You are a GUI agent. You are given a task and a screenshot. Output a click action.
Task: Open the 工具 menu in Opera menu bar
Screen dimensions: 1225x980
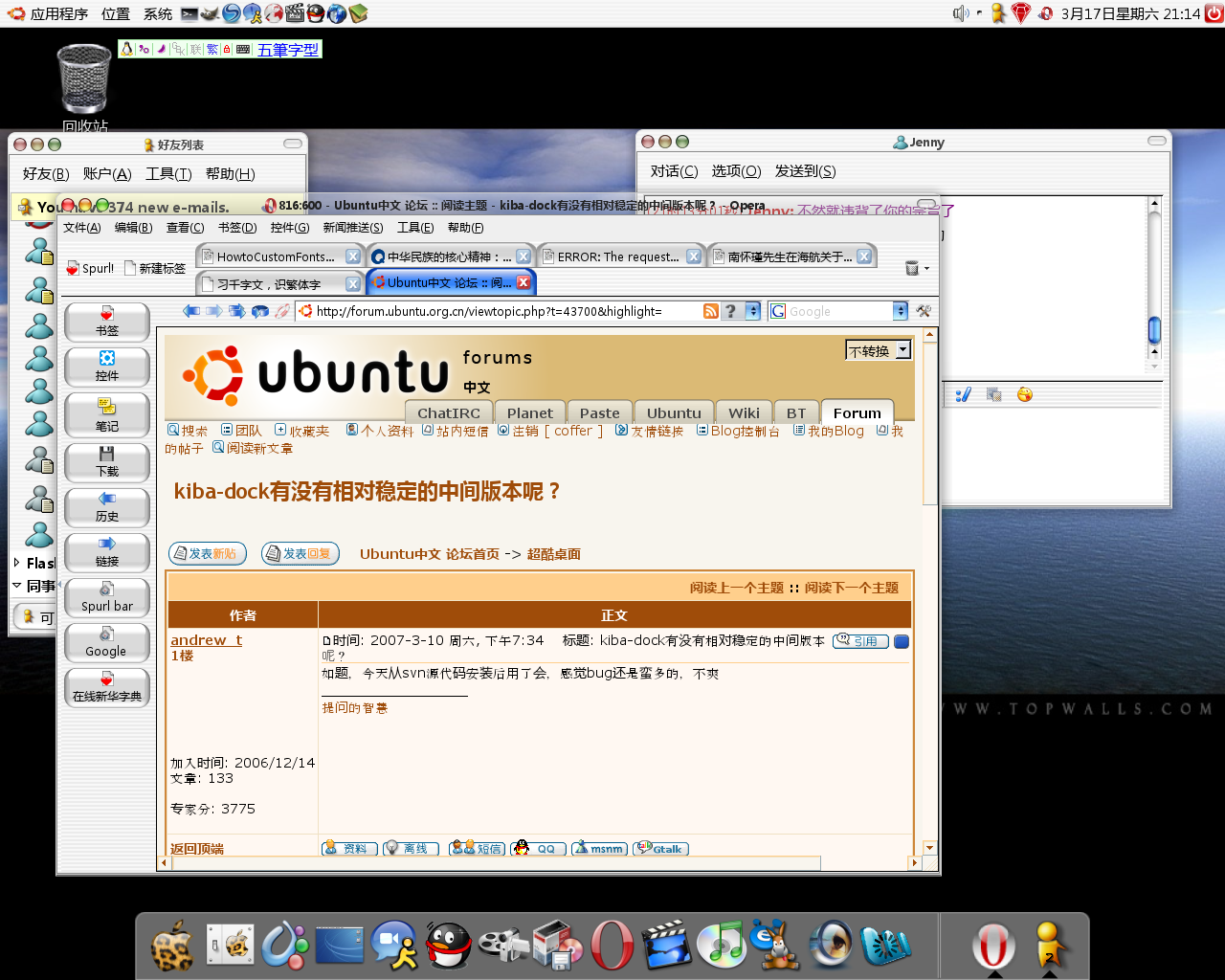point(415,228)
